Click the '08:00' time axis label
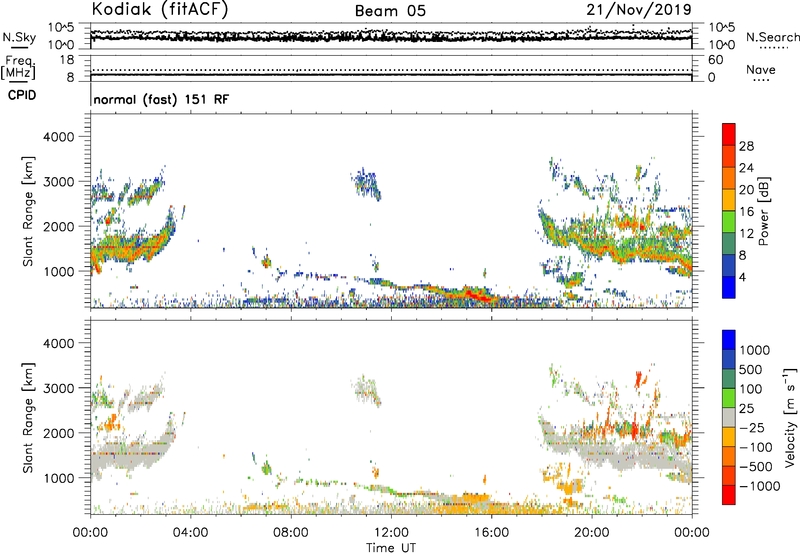The image size is (800, 554). pos(290,533)
